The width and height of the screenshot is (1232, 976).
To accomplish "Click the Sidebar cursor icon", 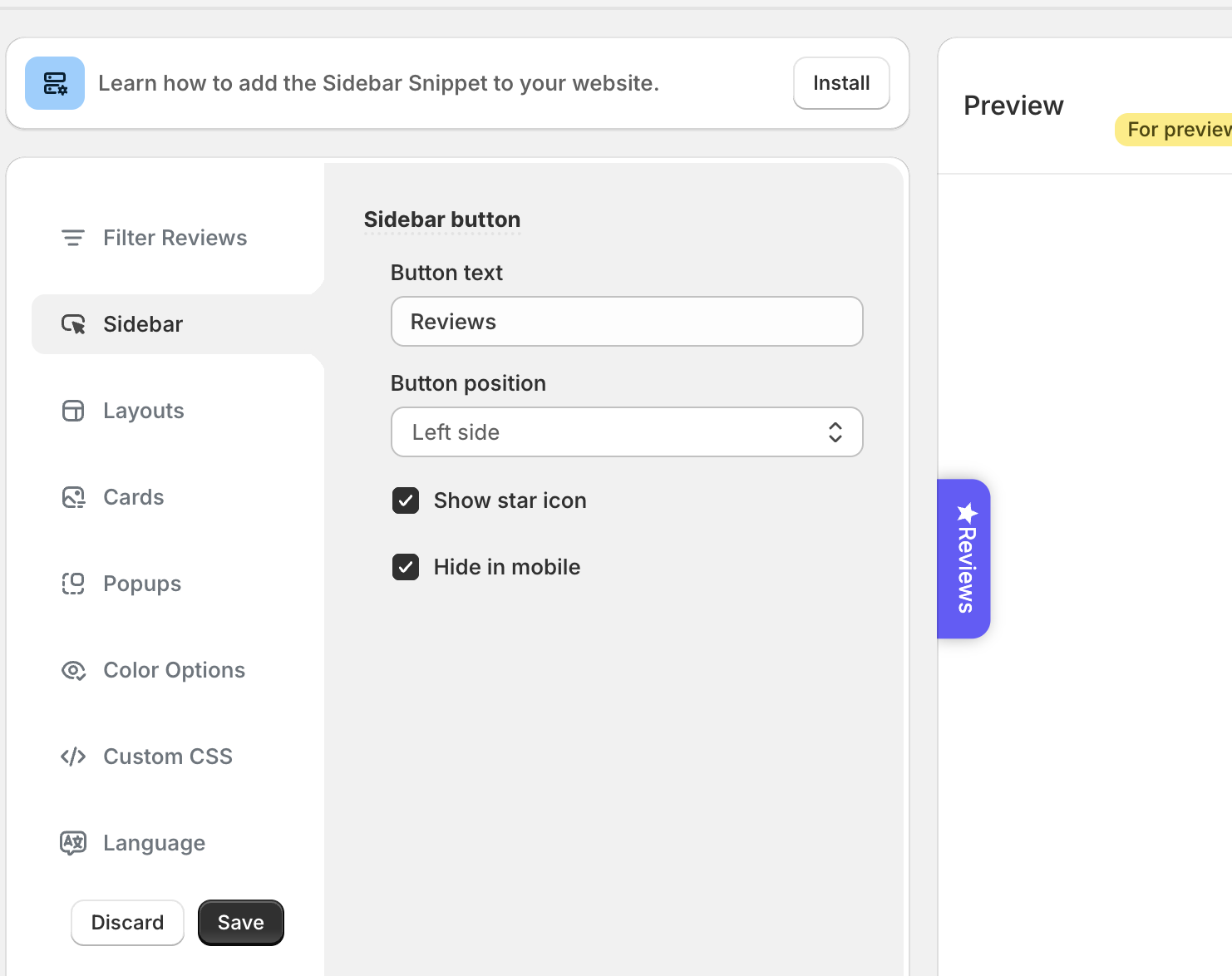I will coord(73,324).
